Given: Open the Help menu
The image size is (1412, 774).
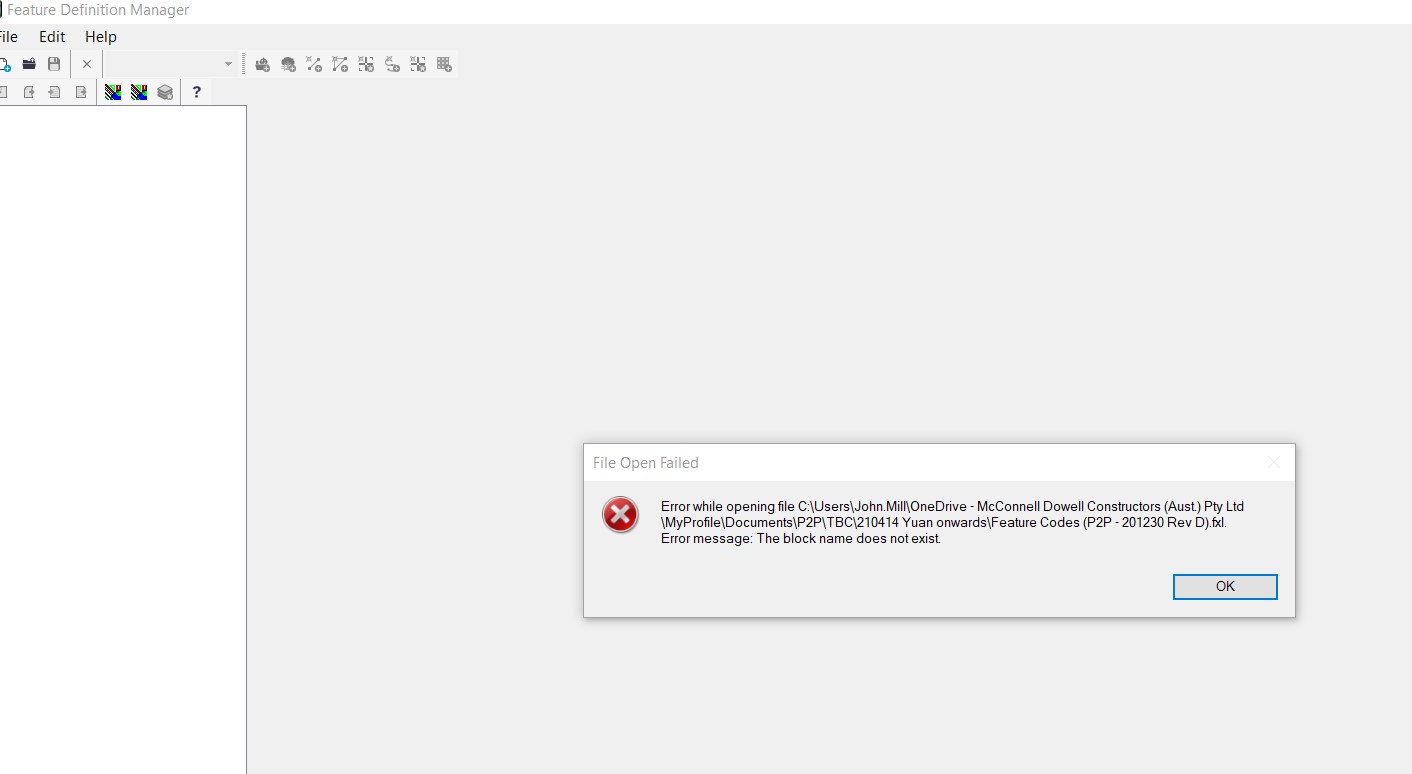Looking at the screenshot, I should click(x=100, y=36).
